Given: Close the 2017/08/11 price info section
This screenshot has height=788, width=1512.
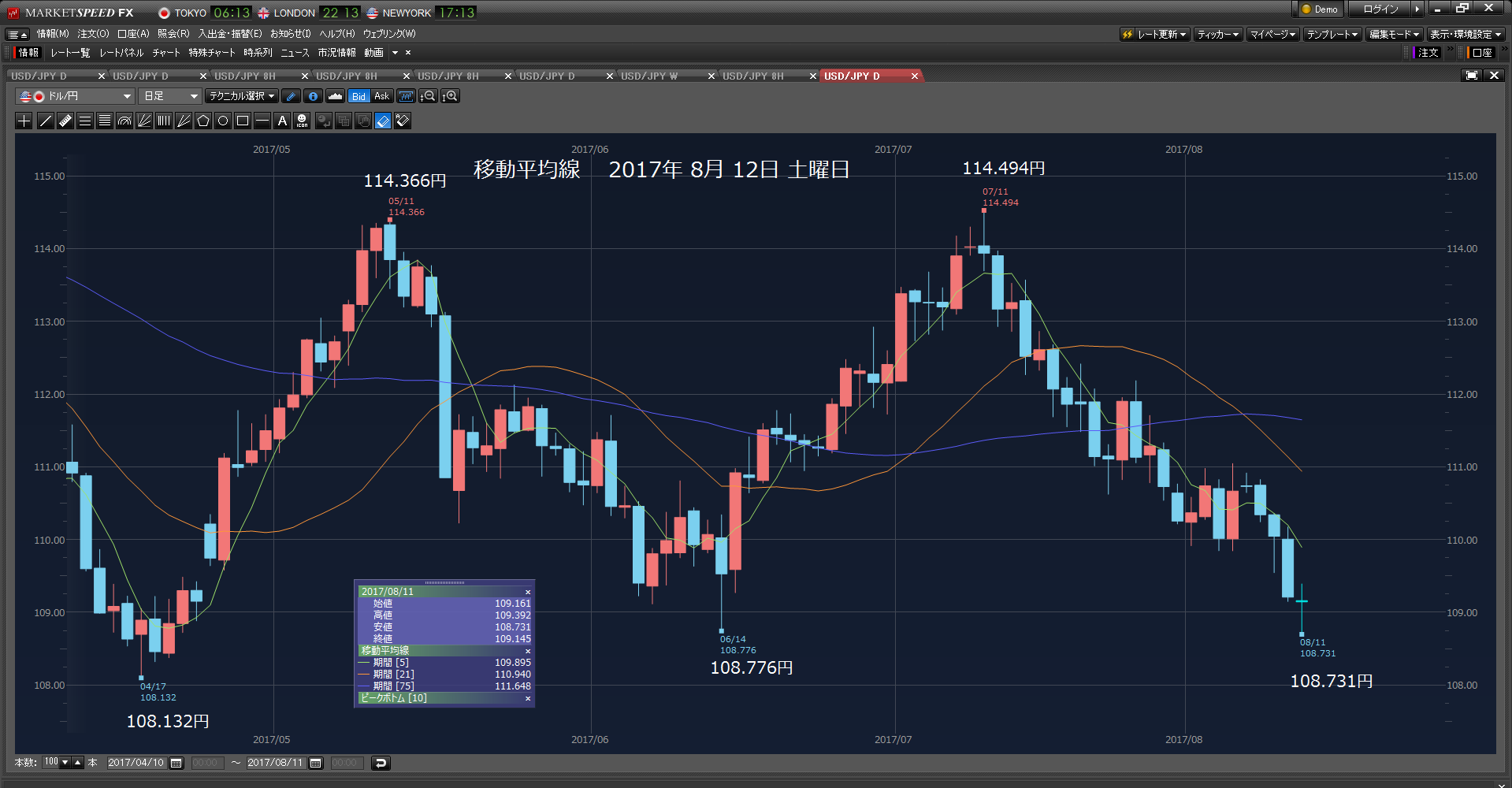Looking at the screenshot, I should pyautogui.click(x=528, y=592).
